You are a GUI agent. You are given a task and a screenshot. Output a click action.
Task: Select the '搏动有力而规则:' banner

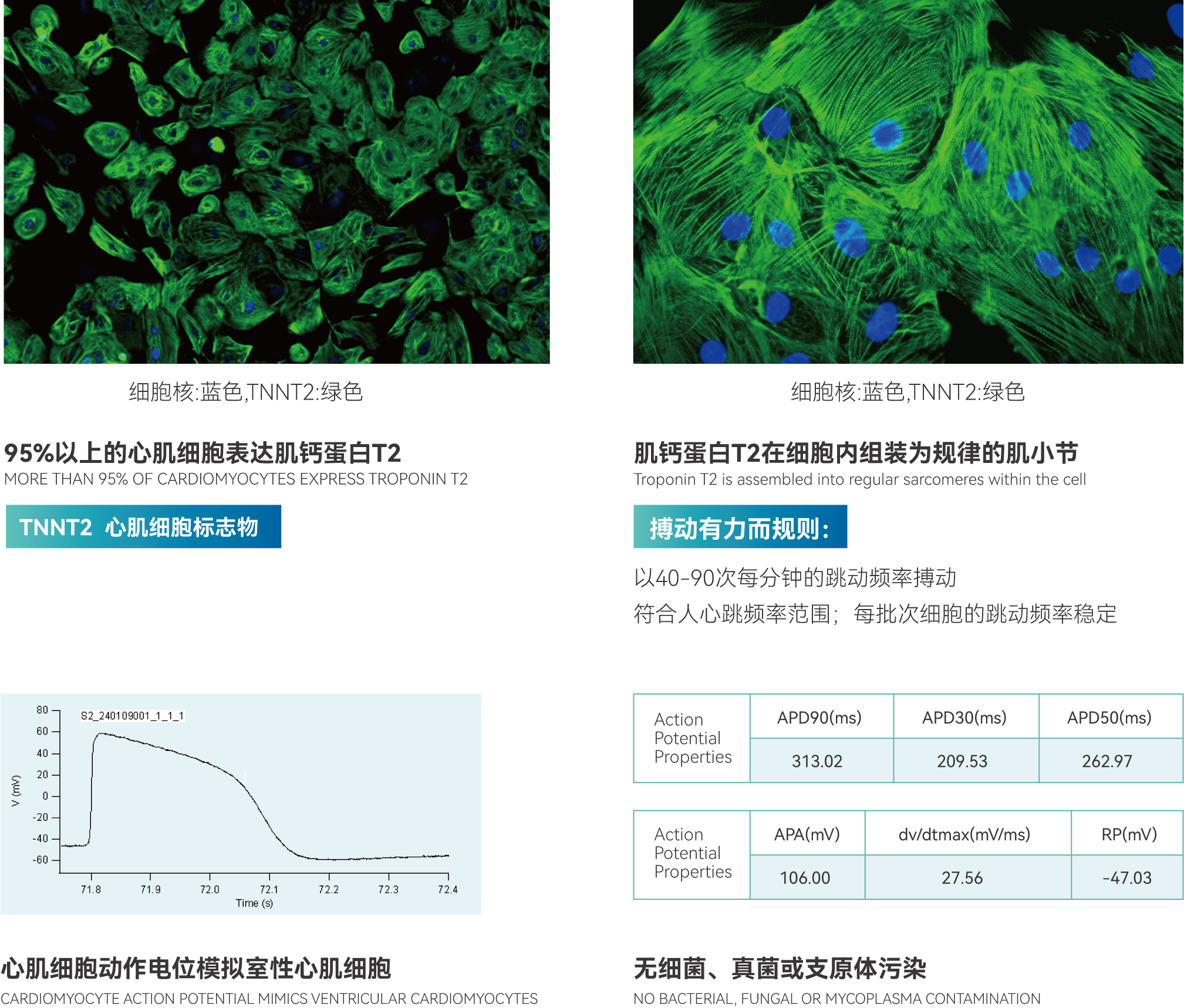(740, 526)
